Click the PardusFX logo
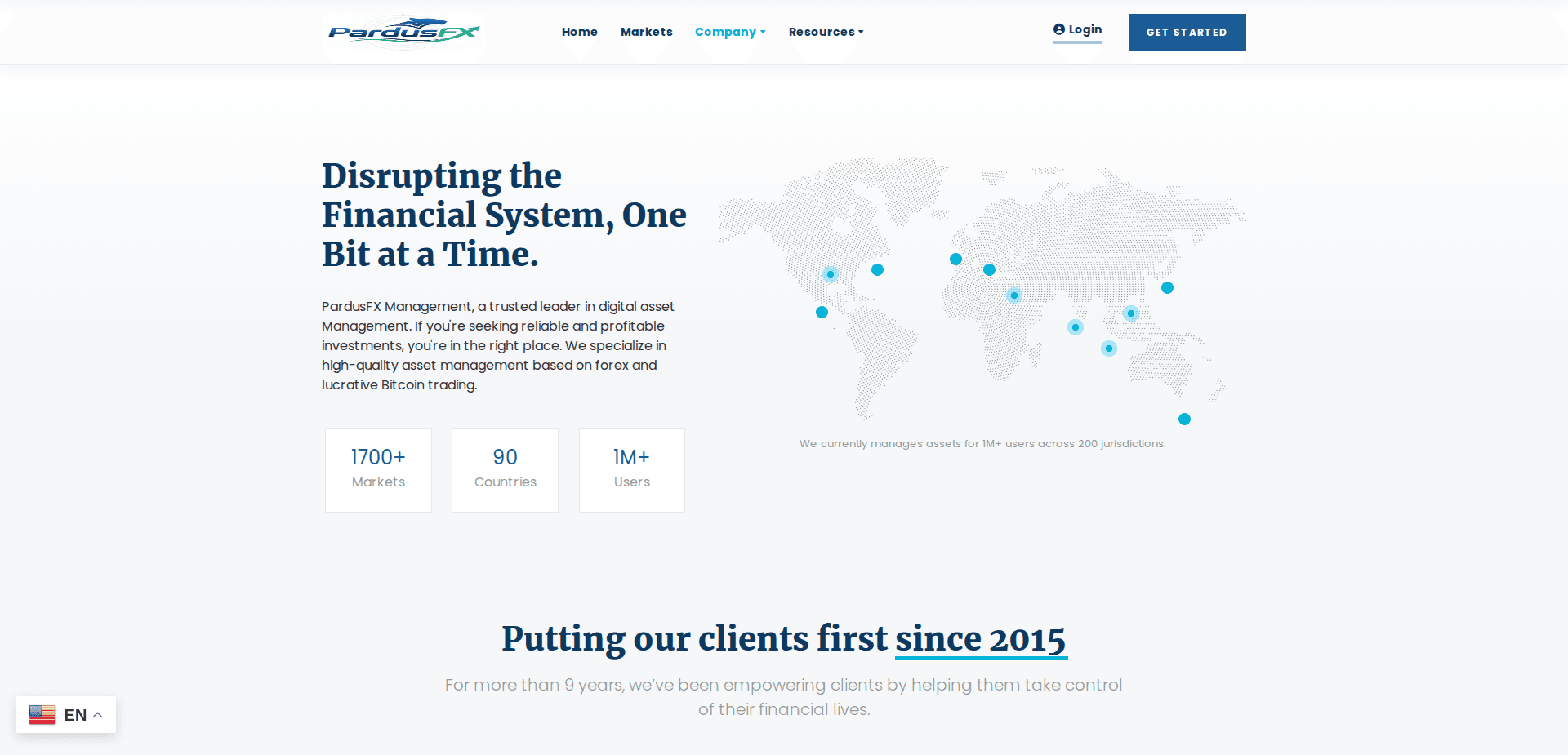 tap(403, 33)
